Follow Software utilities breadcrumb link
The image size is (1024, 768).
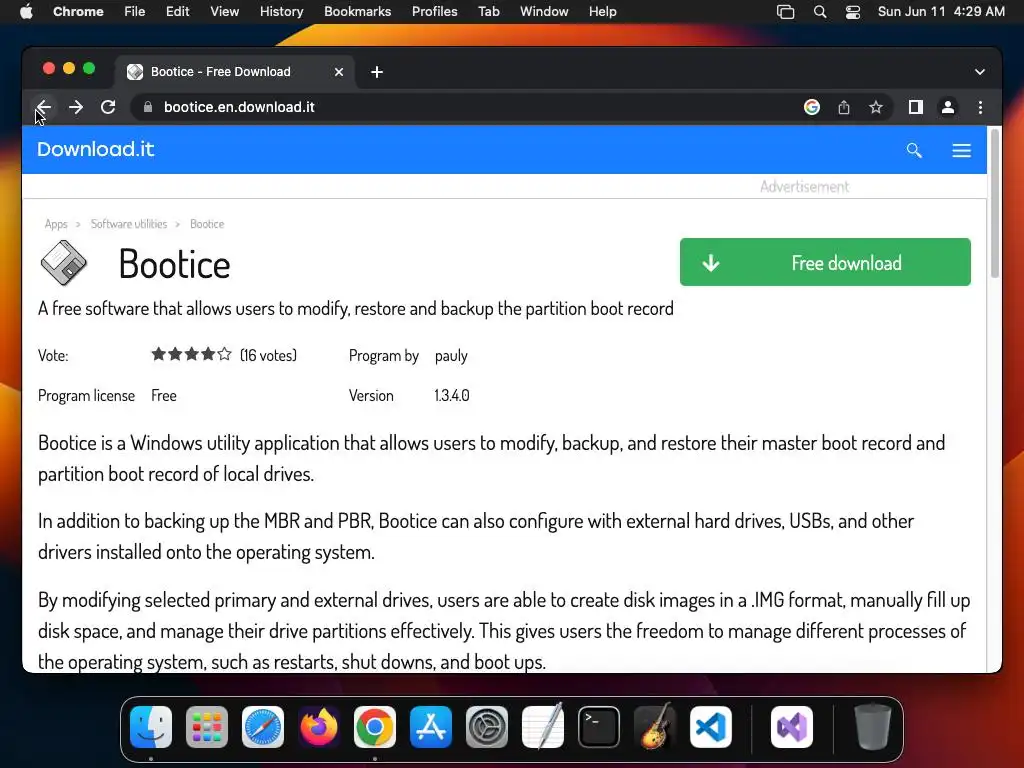[129, 224]
